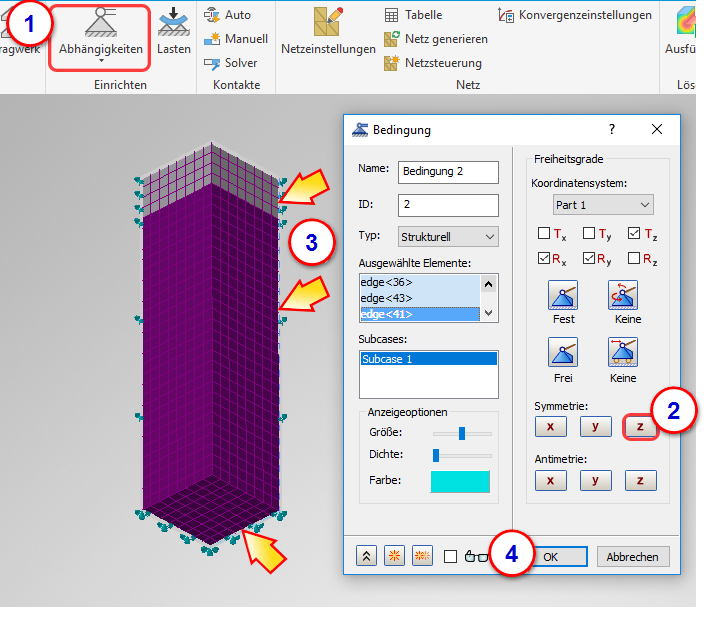Image resolution: width=712 pixels, height=623 pixels.
Task: Open the Koordinatensystem Part 1 dropdown
Action: (x=603, y=205)
